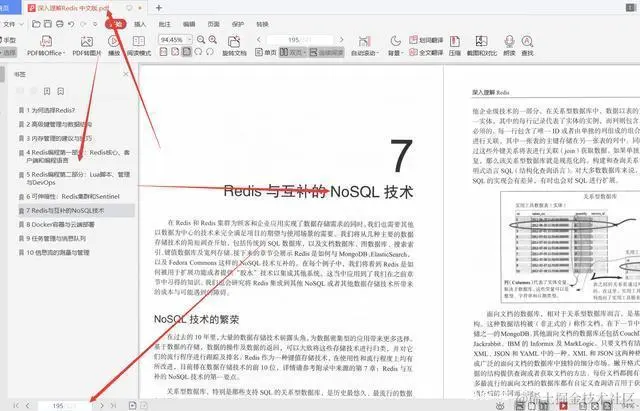Image resolution: width=640 pixels, height=411 pixels.
Task: Enter 阅读模式 reading mode
Action: click(x=139, y=45)
